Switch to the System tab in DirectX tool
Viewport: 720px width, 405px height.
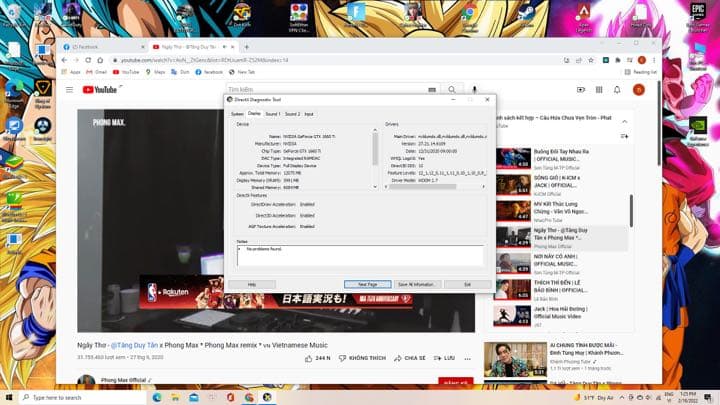point(237,114)
